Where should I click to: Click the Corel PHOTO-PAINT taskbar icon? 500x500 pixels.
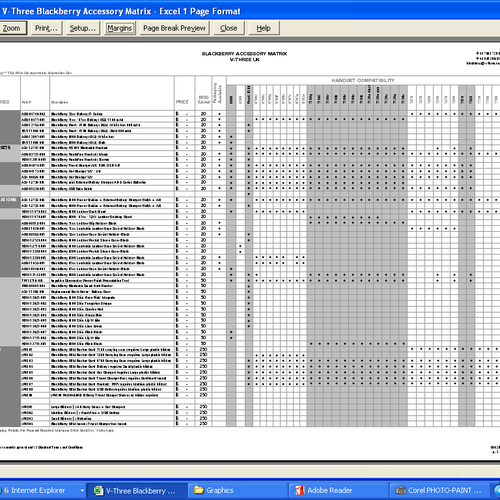400,491
